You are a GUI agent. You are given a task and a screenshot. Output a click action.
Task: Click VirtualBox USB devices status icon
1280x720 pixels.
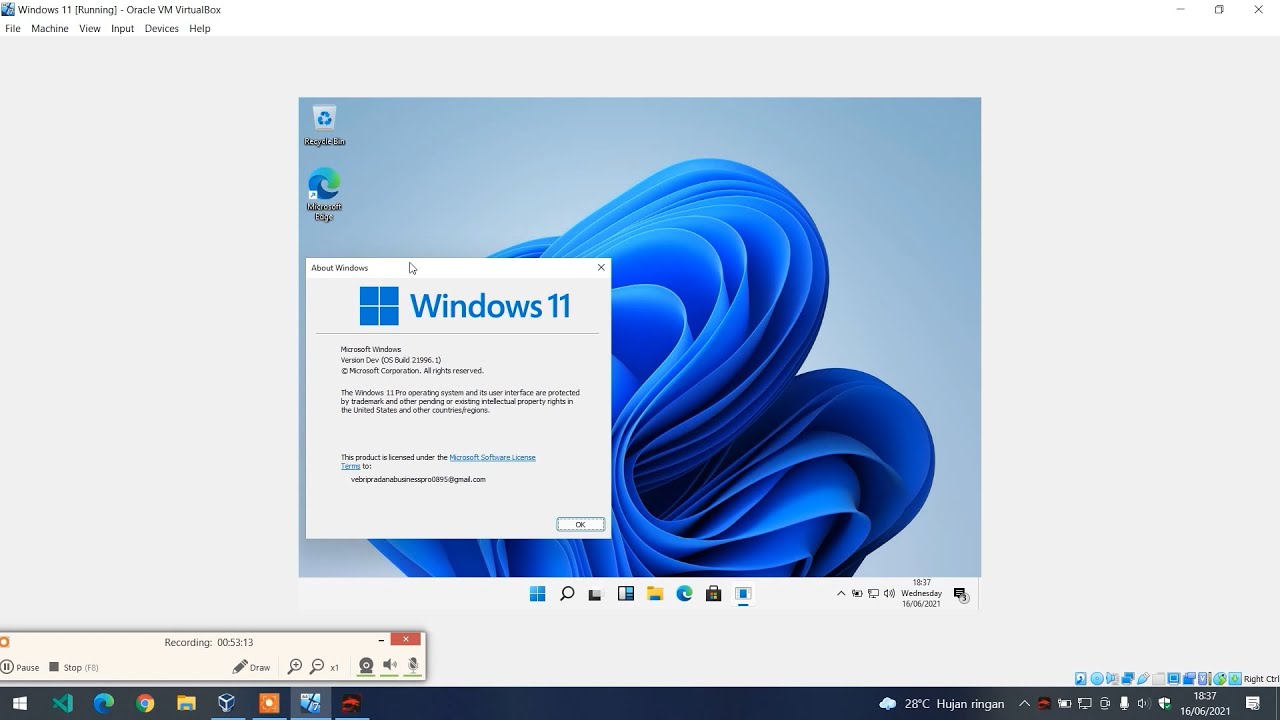pyautogui.click(x=1143, y=678)
